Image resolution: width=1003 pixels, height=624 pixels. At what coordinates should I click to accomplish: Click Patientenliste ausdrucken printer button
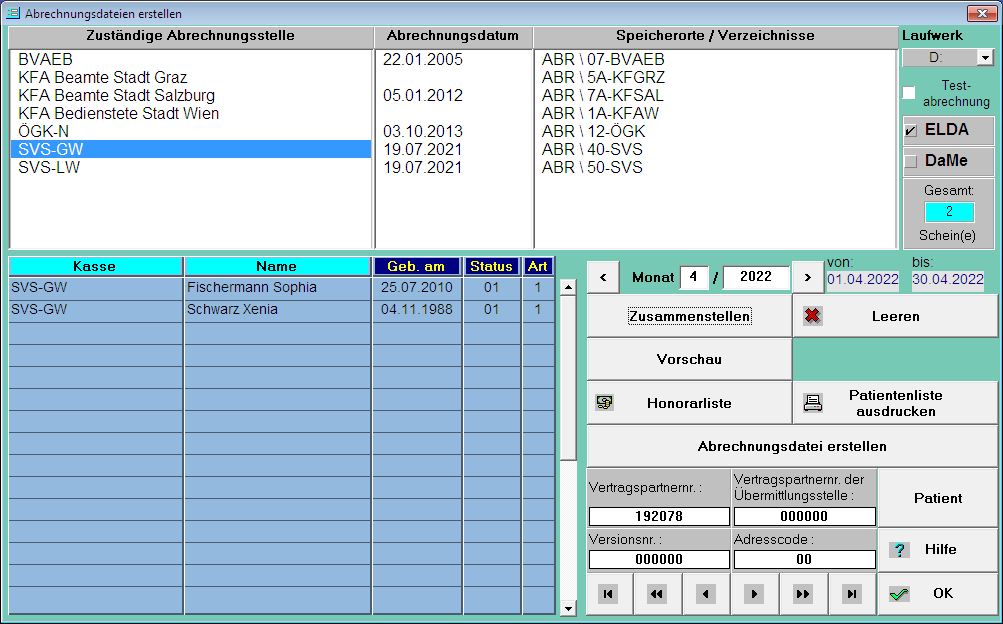click(x=895, y=403)
